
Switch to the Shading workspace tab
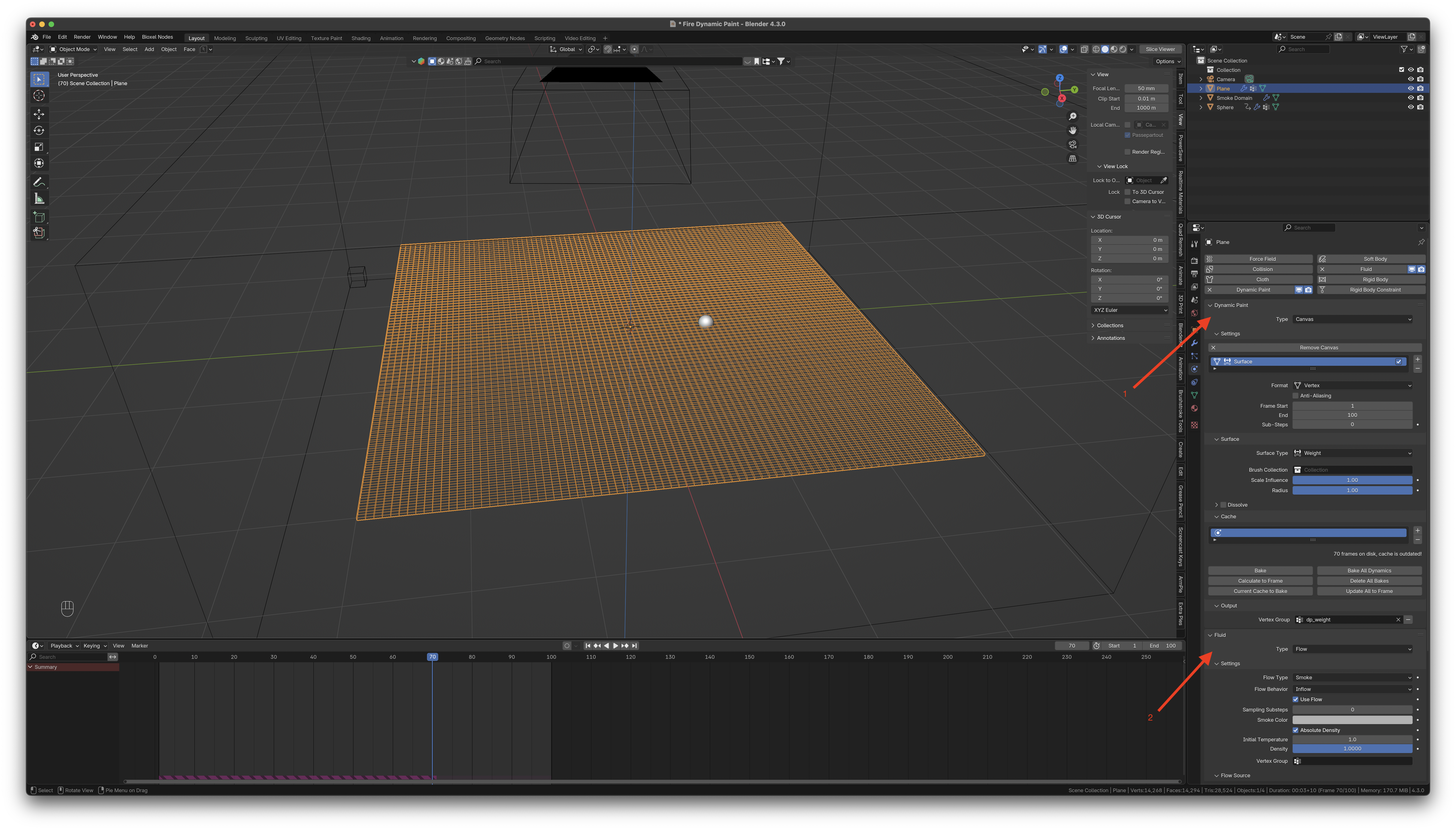coord(361,39)
